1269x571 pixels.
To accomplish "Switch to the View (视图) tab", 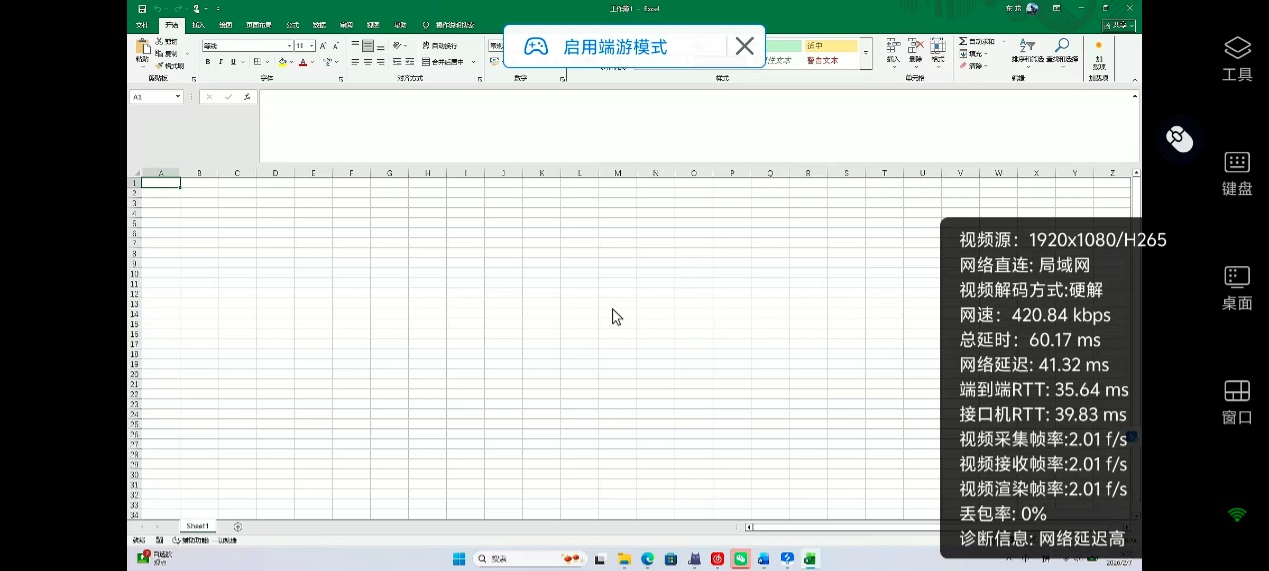I will click(x=373, y=25).
